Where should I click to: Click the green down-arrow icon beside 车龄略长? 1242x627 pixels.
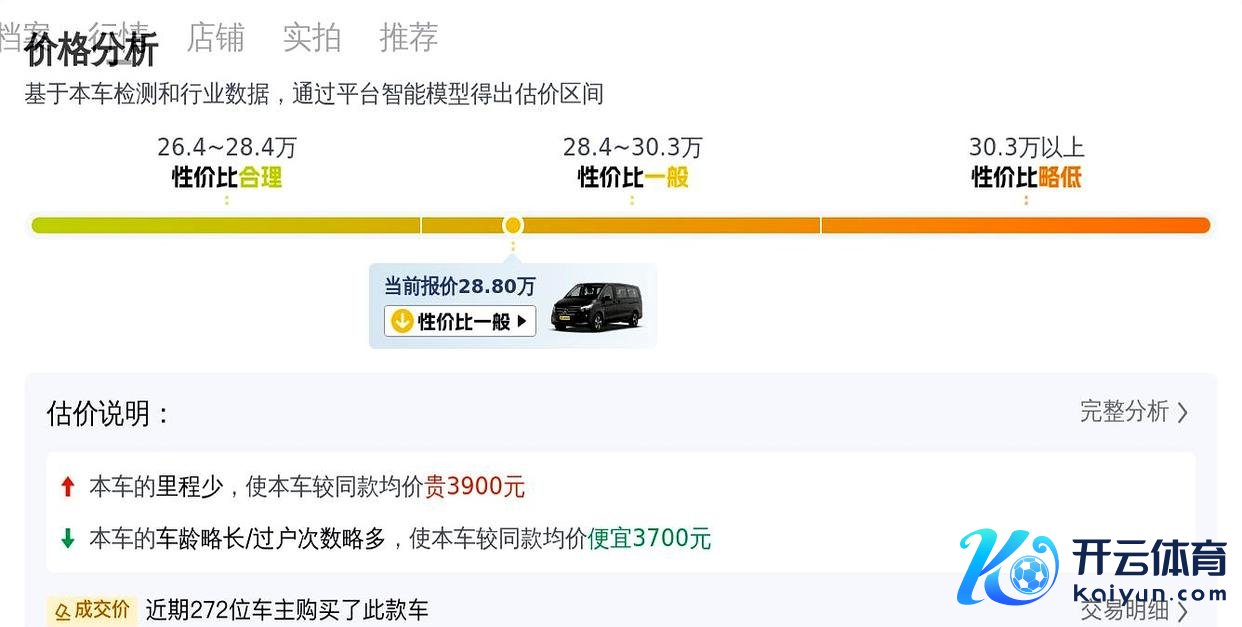[x=68, y=539]
